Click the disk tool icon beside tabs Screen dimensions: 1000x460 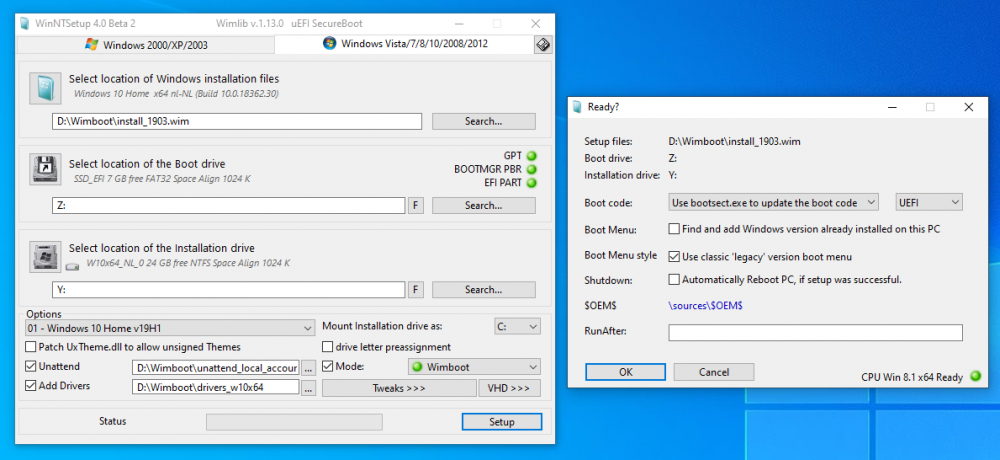(543, 45)
